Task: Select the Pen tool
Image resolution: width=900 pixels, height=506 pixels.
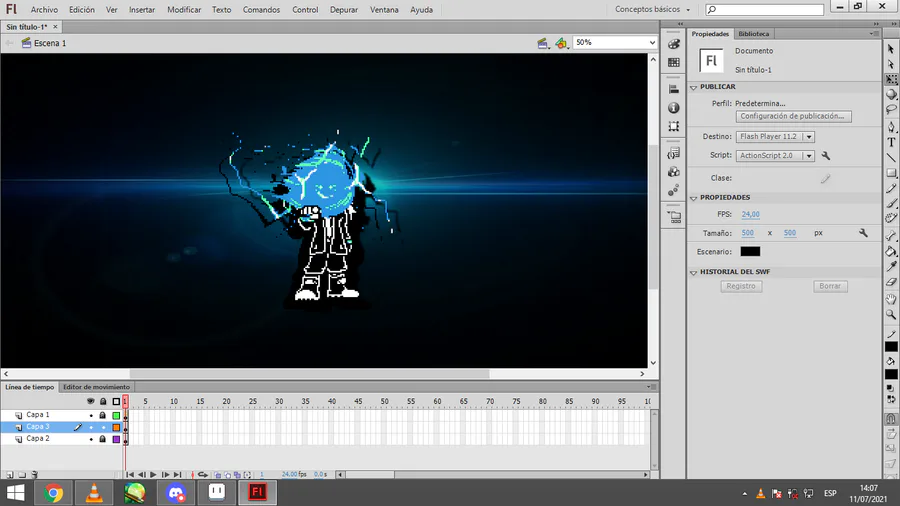Action: pyautogui.click(x=891, y=127)
